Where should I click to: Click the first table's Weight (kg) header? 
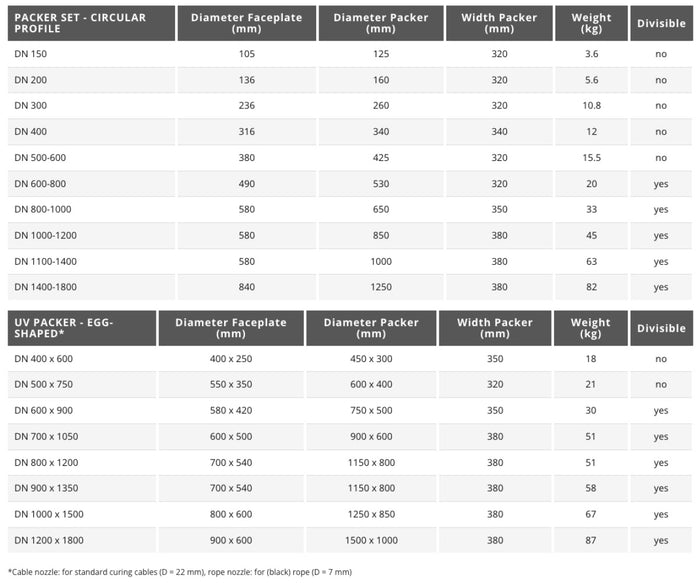[x=591, y=23]
